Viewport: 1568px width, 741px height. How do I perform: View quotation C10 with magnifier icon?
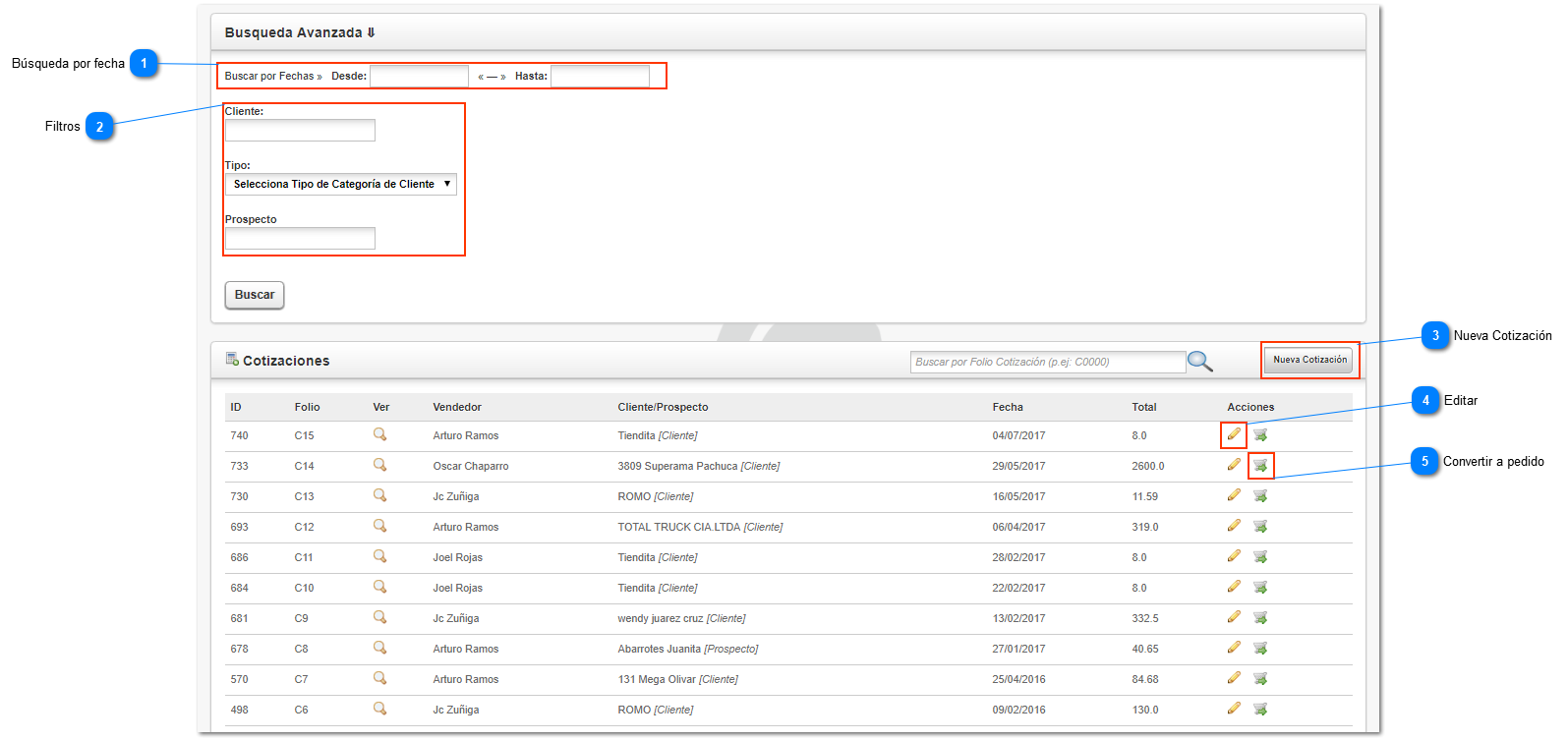(379, 587)
